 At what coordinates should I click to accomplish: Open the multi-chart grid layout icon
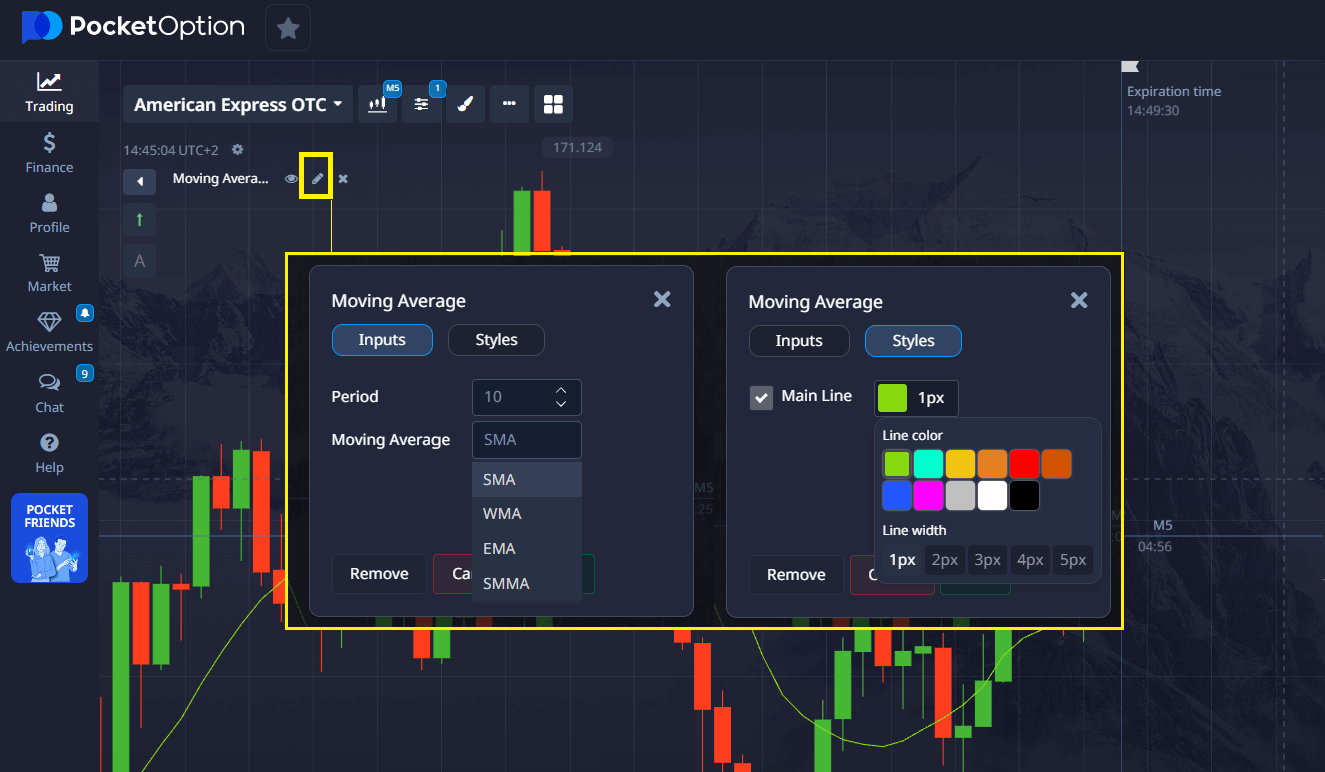(553, 104)
